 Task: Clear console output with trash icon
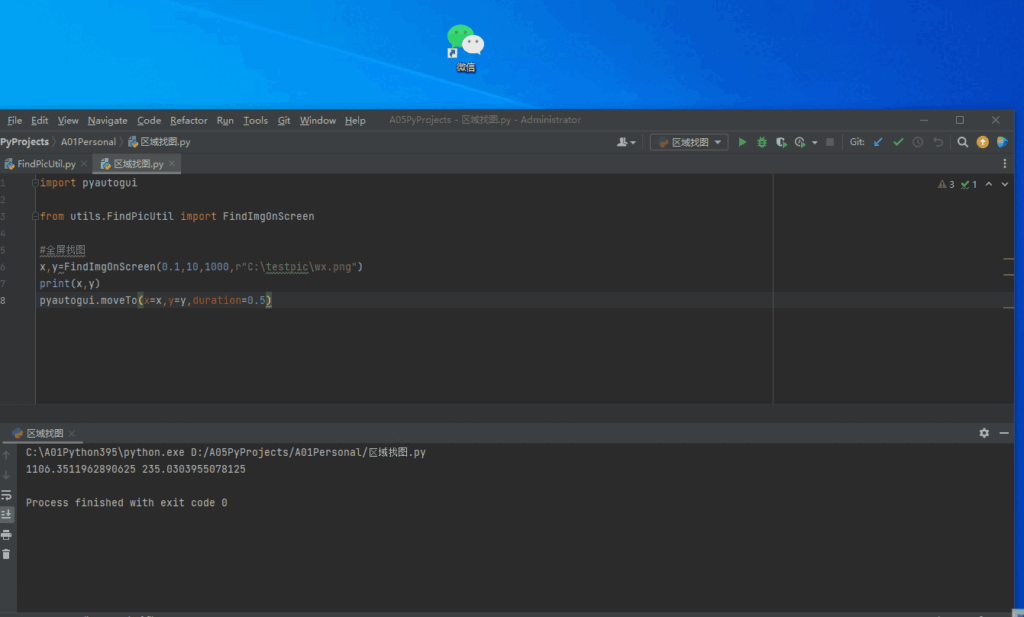7,554
